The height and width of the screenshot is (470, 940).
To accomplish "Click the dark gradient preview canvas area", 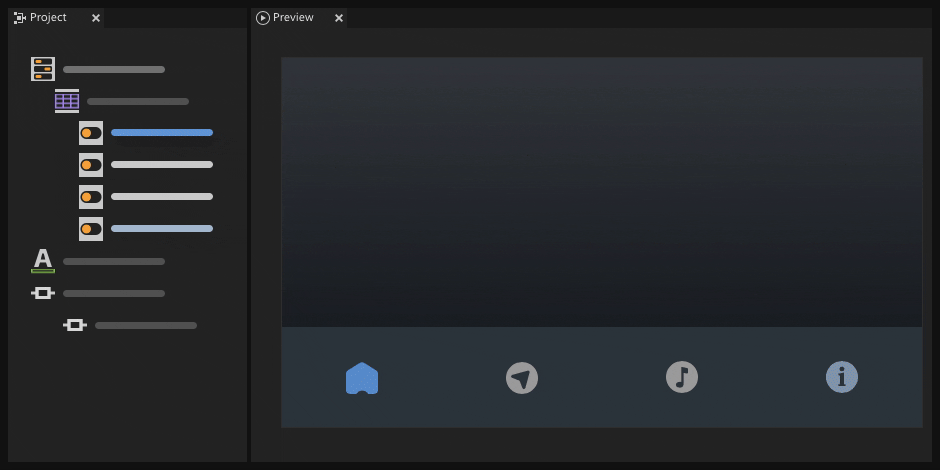I will [x=601, y=191].
